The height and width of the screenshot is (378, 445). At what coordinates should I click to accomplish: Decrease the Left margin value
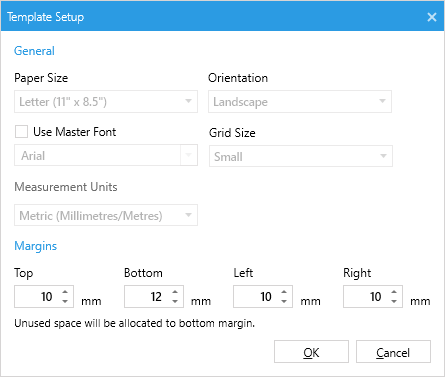pyautogui.click(x=284, y=301)
